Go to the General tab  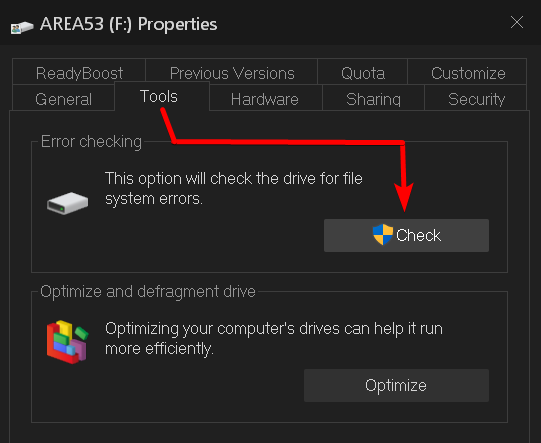(x=63, y=98)
